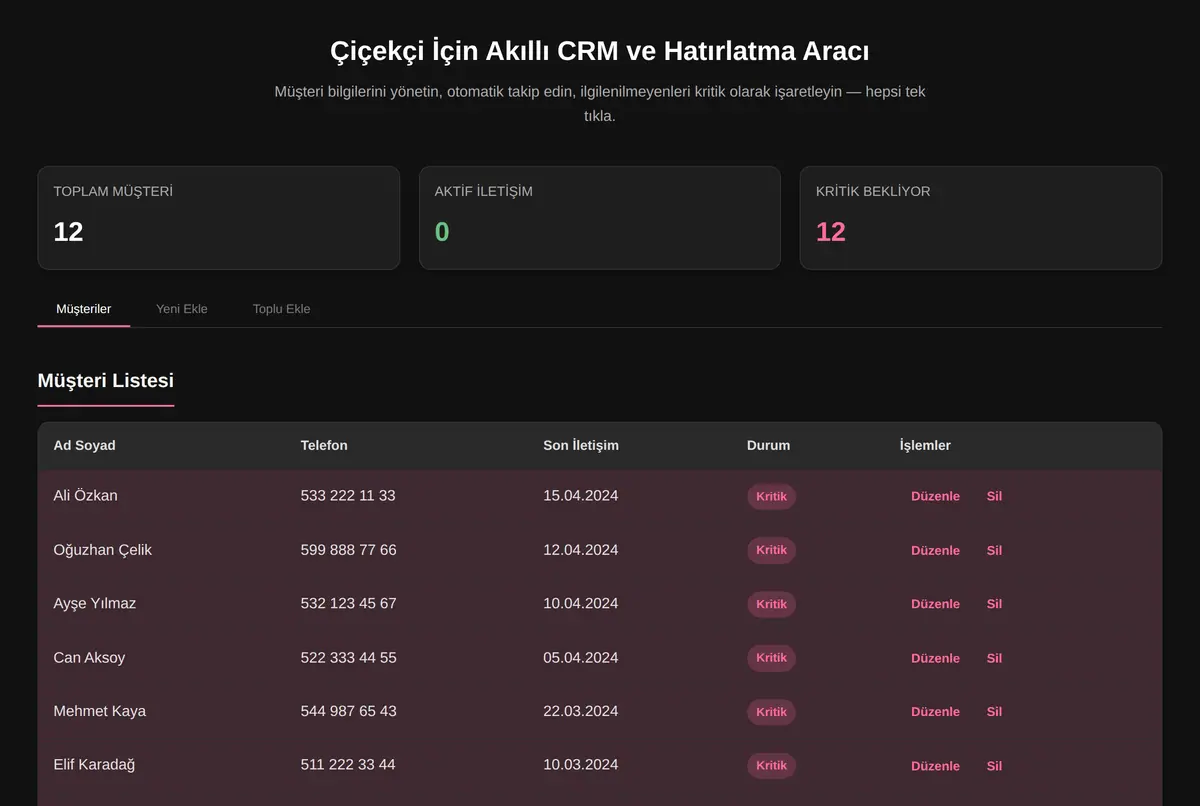
Task: Click Sil in Can Aksoy row
Action: (x=994, y=658)
